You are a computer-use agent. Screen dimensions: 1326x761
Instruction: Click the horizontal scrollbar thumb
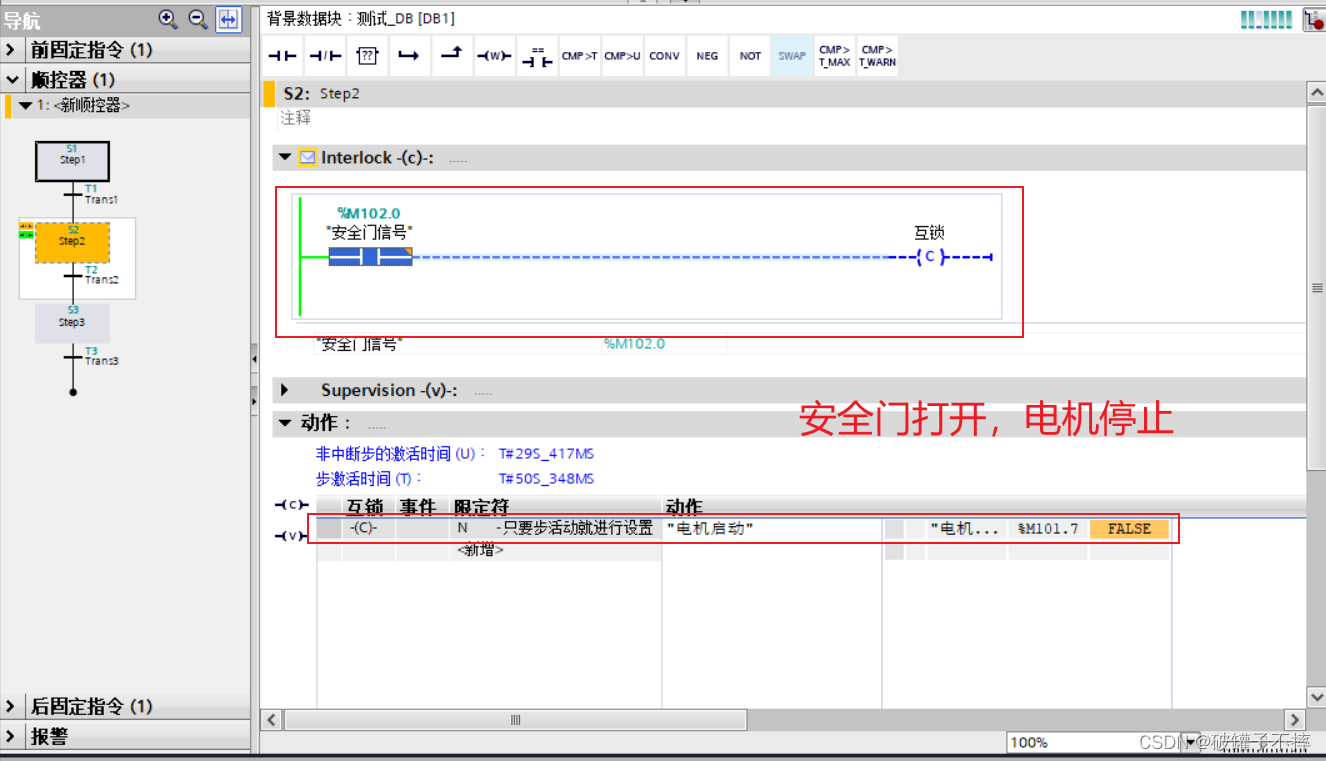coord(516,720)
